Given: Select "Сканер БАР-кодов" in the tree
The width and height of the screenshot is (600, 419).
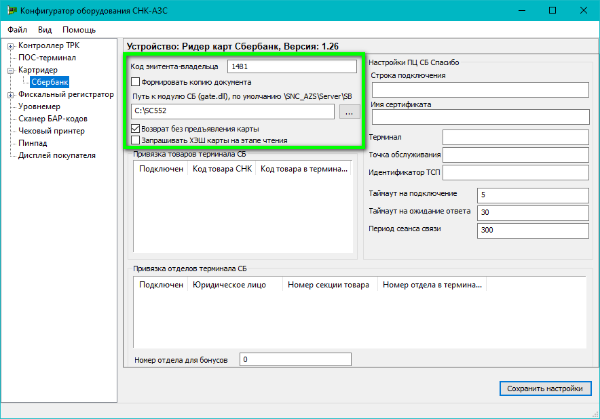Looking at the screenshot, I should pyautogui.click(x=54, y=119).
